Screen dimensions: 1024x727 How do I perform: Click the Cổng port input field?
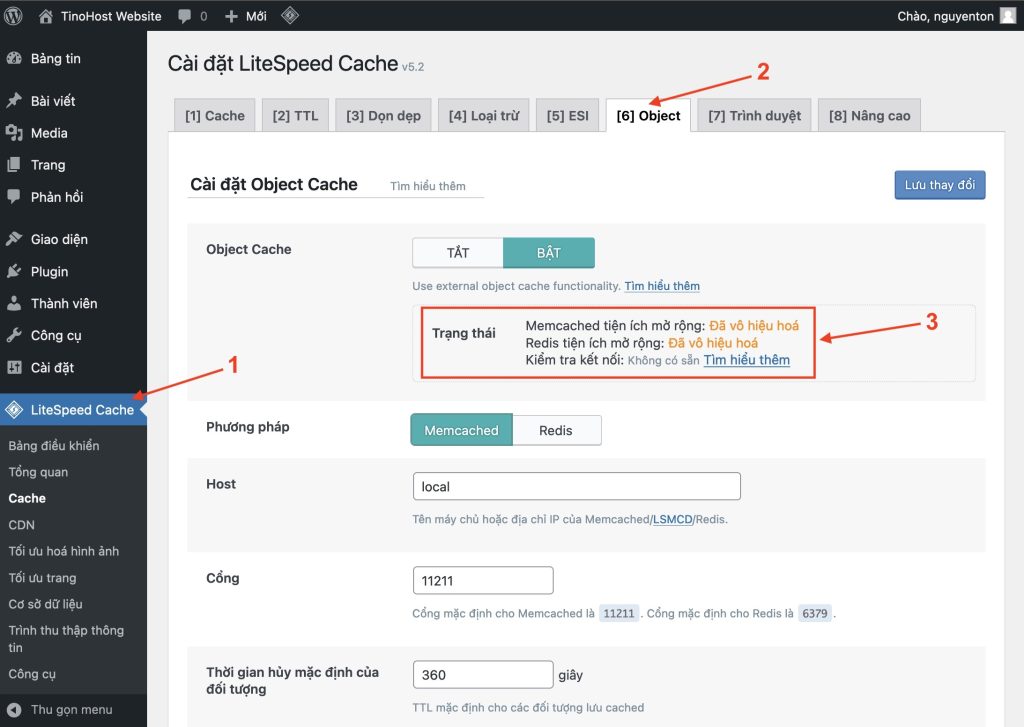[x=483, y=581]
